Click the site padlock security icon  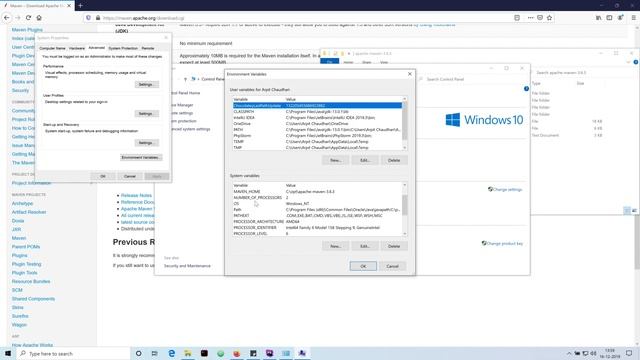pos(98,18)
